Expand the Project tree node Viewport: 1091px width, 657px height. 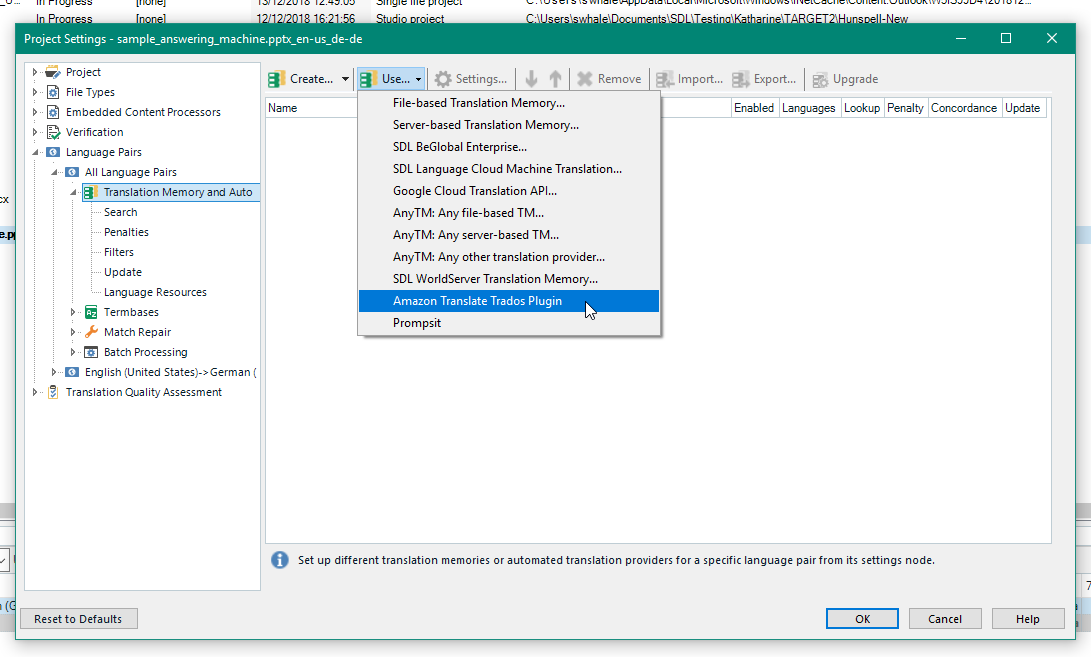[35, 72]
